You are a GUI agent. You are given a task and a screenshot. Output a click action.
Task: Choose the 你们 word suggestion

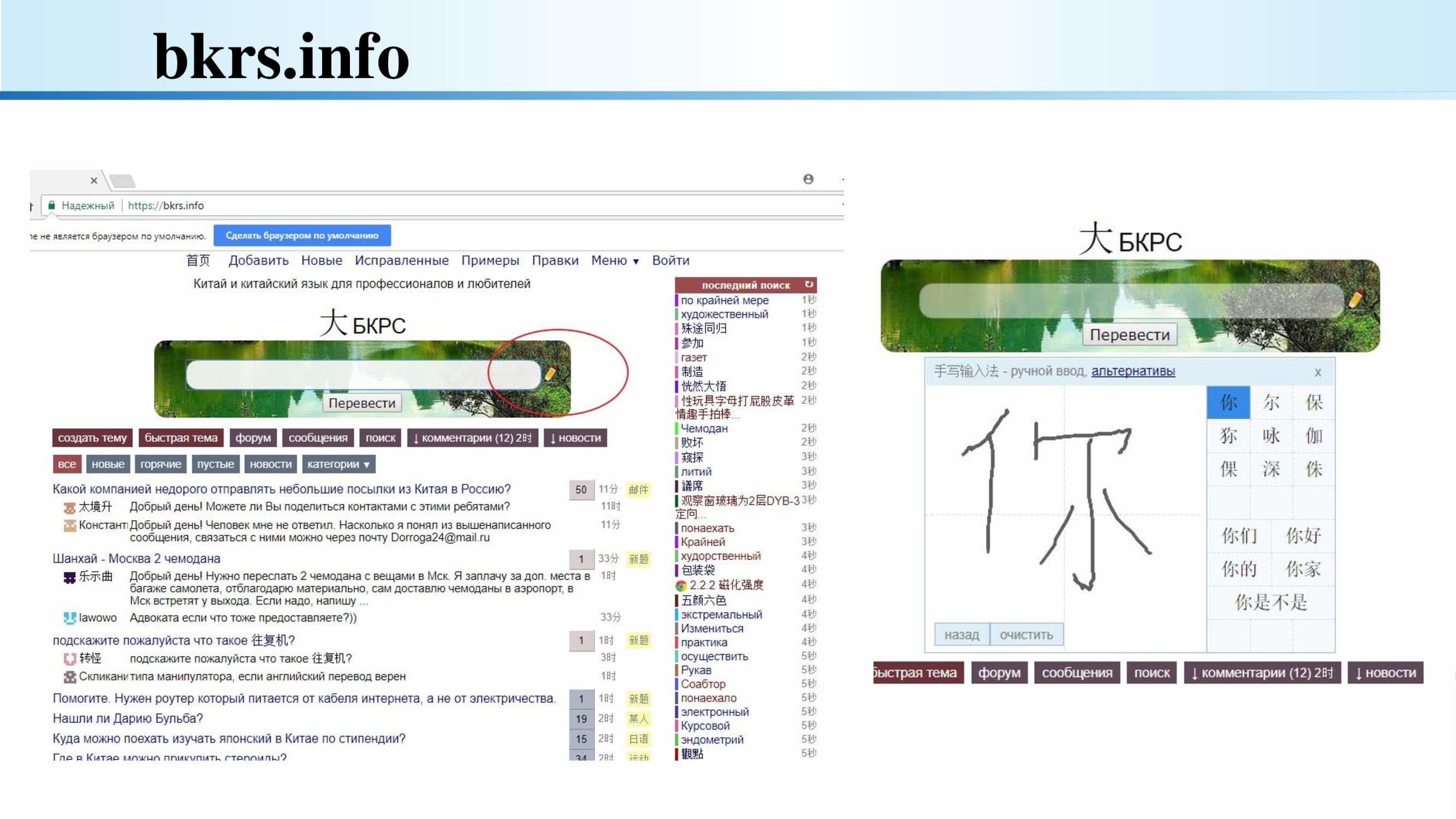[1239, 535]
